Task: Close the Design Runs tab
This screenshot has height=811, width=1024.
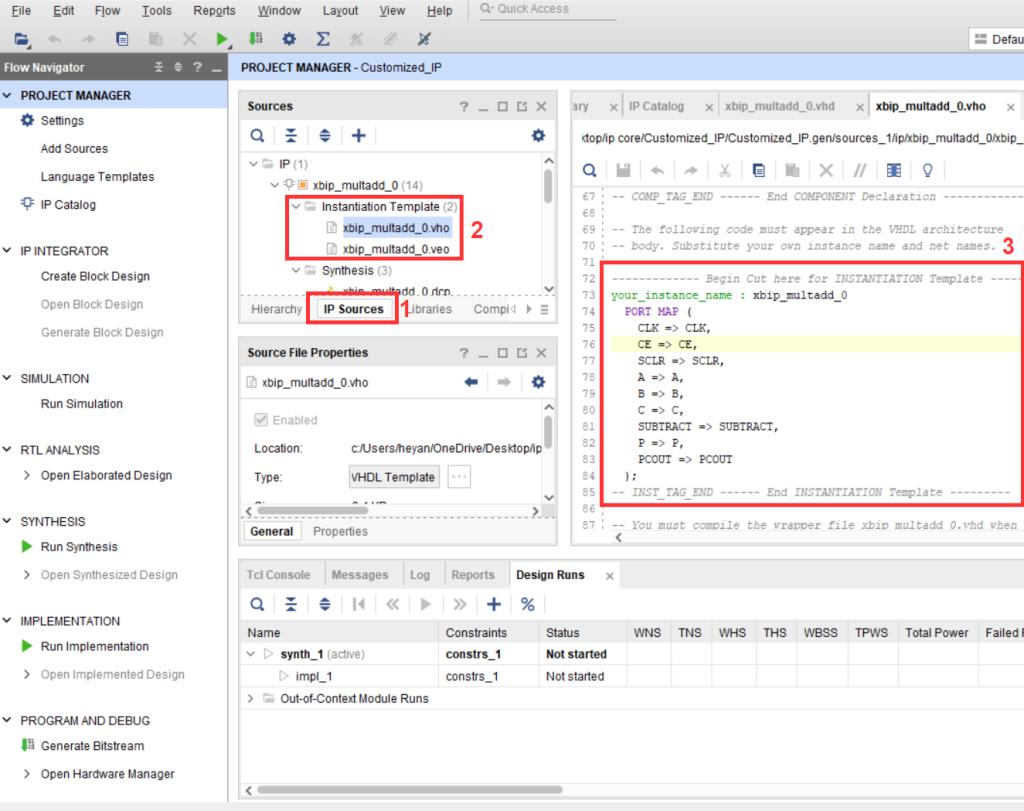Action: (x=609, y=576)
